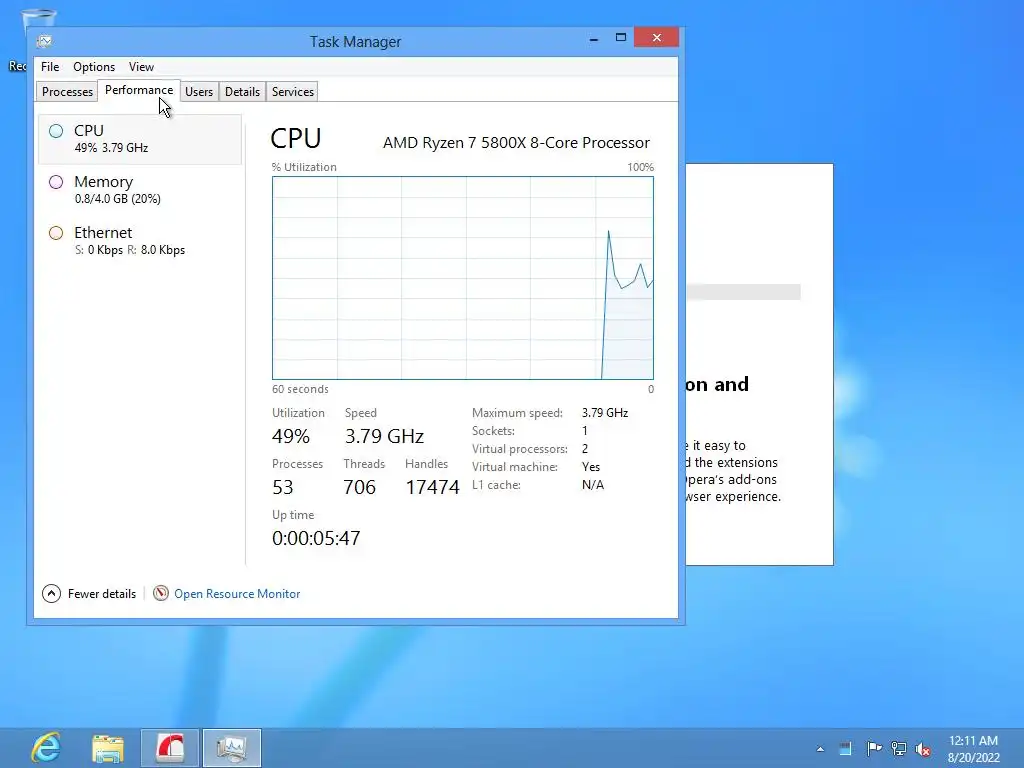Click the orange Ethernet circle icon
Screen dimensions: 1024x768
coord(56,232)
